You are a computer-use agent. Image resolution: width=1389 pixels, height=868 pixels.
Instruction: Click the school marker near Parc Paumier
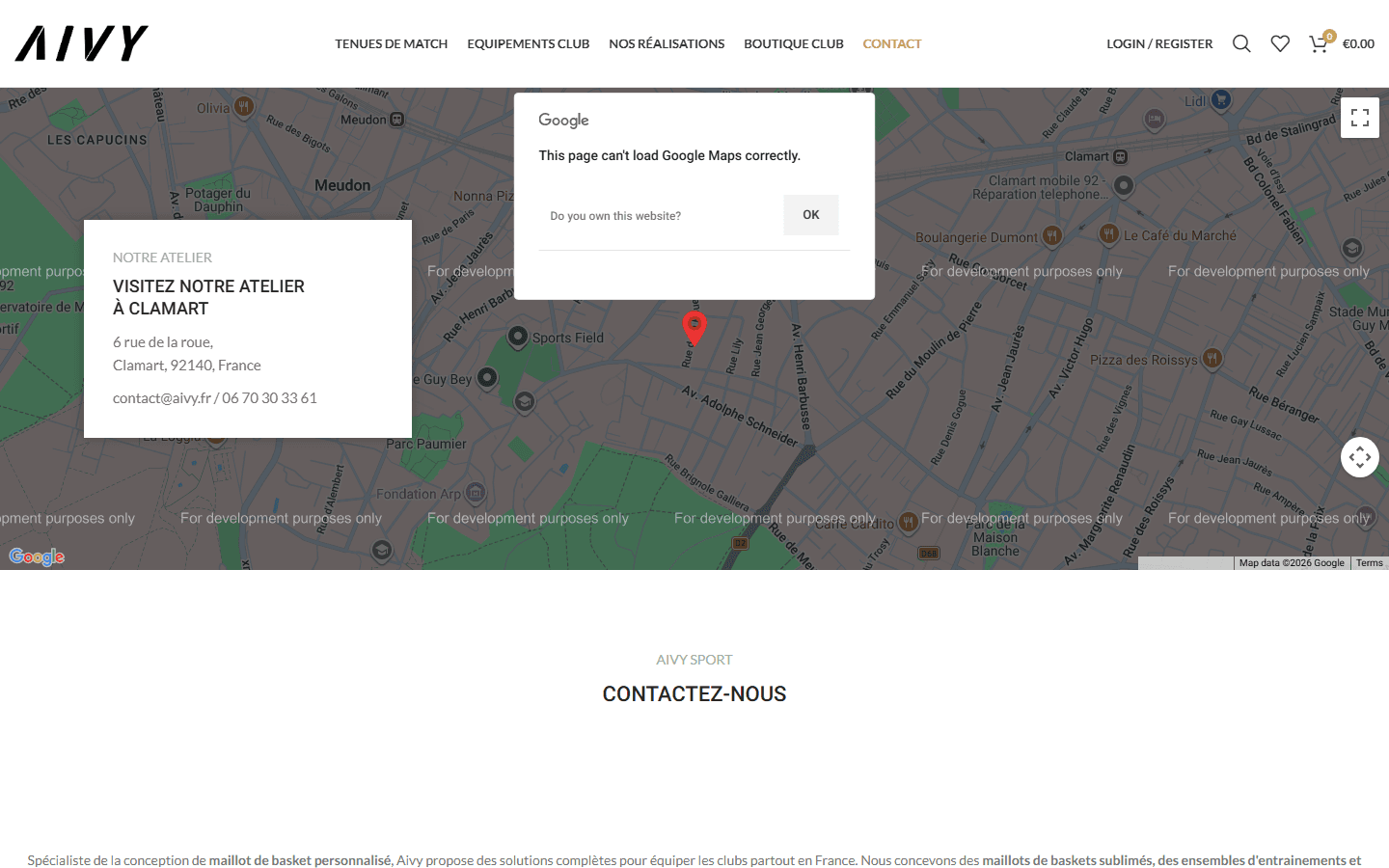(525, 401)
